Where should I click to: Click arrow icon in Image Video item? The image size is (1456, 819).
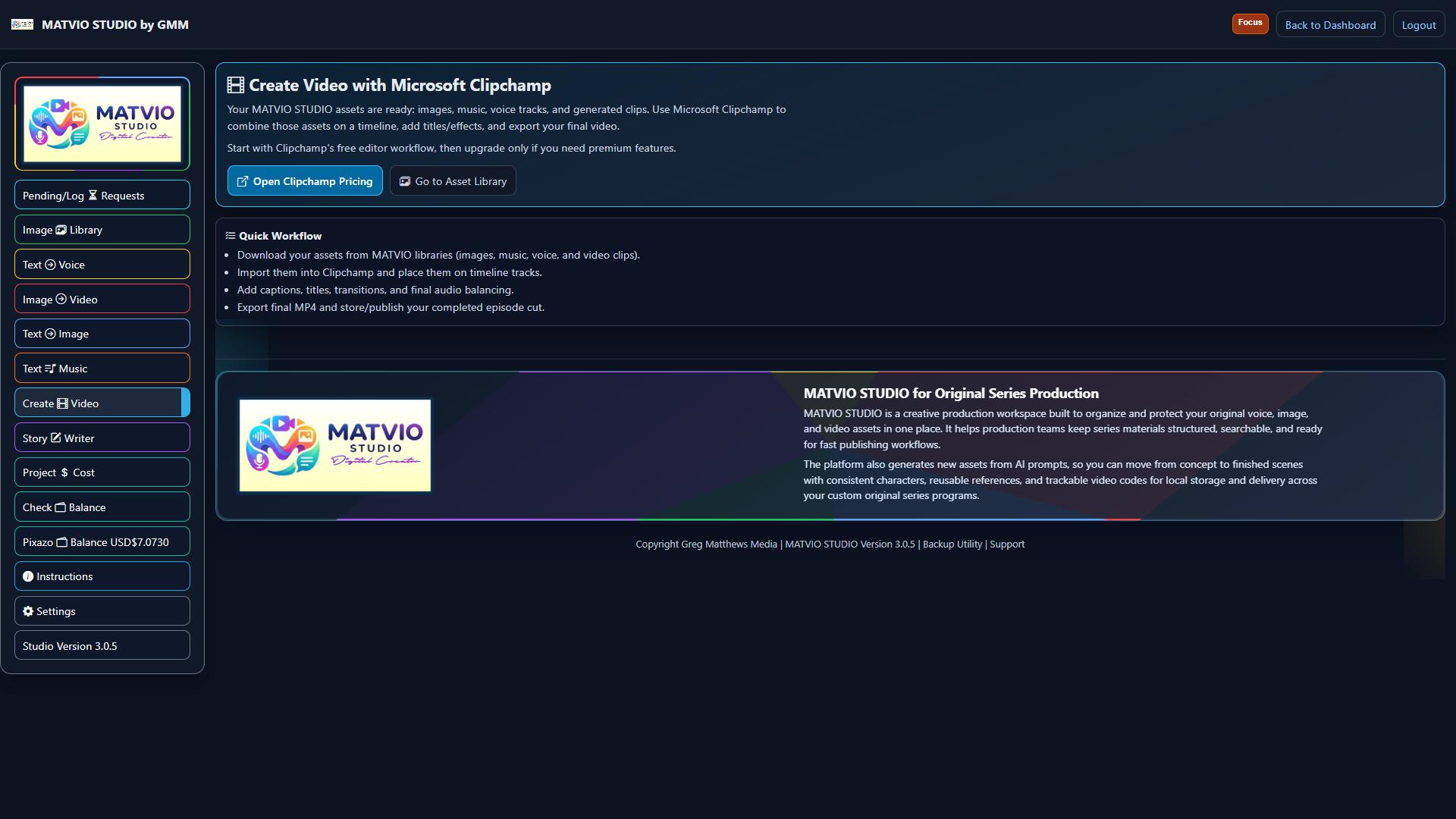click(61, 300)
